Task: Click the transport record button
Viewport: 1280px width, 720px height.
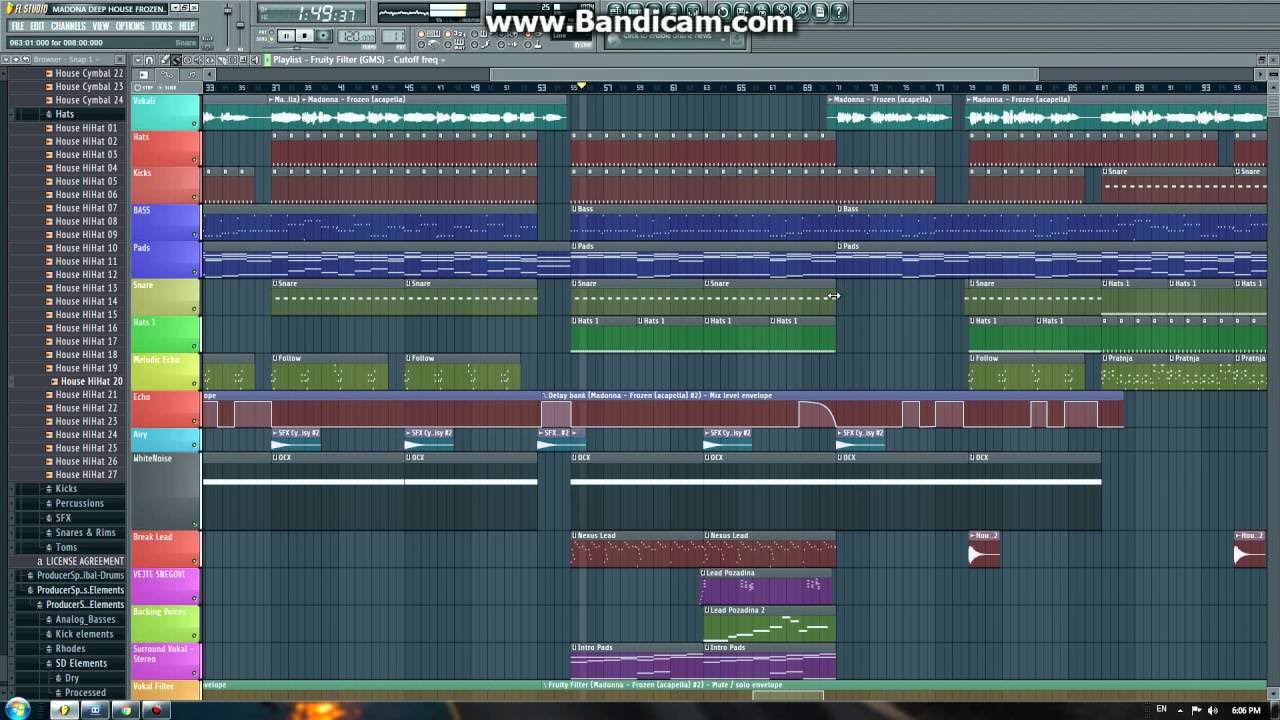Action: coord(323,36)
